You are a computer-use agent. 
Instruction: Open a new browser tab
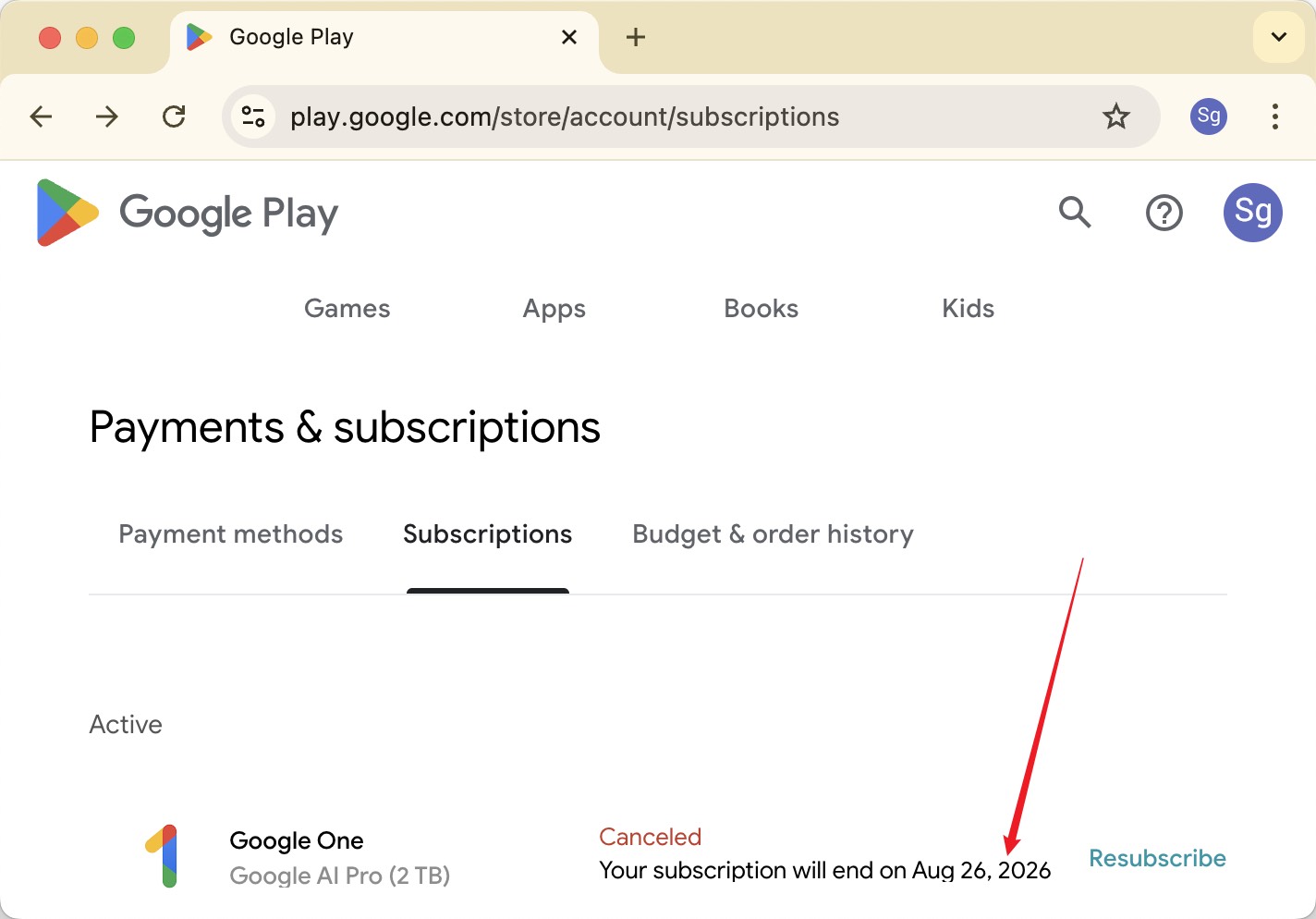click(636, 37)
